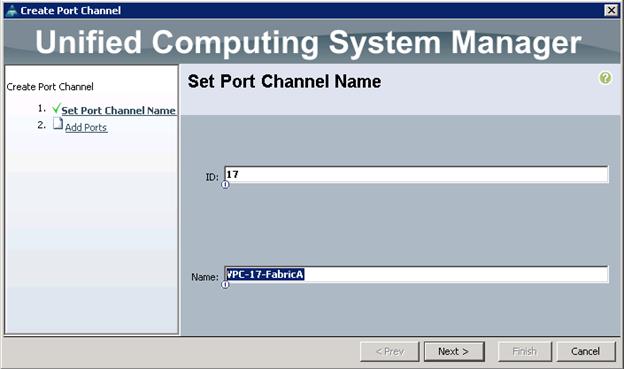Click the Next button
This screenshot has height=369, width=624.
(x=454, y=351)
